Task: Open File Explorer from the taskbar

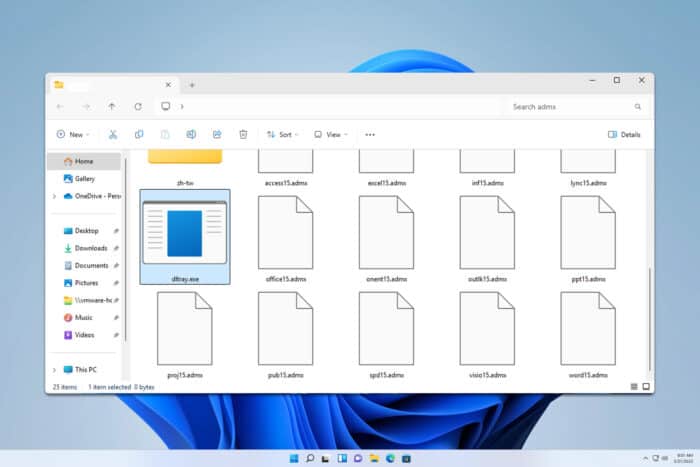Action: click(374, 459)
